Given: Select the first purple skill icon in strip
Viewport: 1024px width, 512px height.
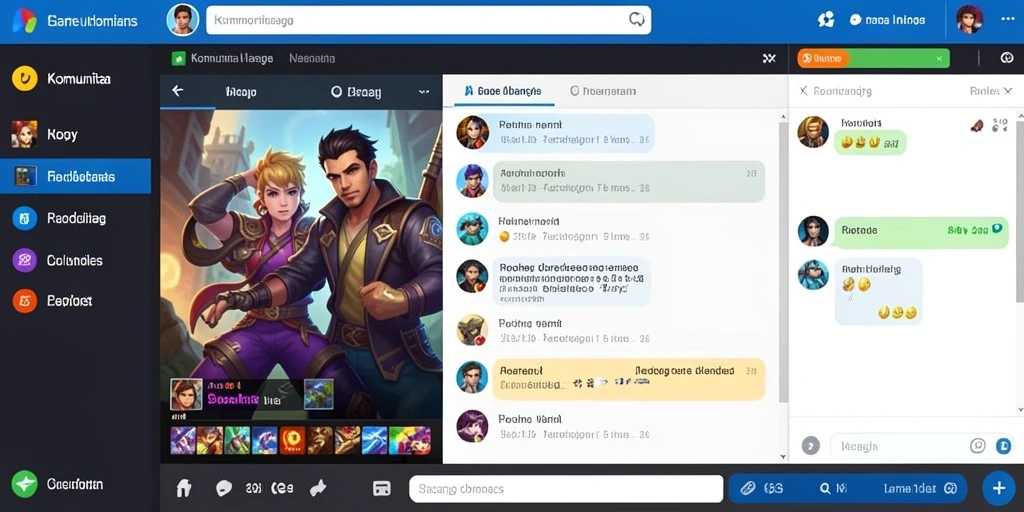Looking at the screenshot, I should tap(183, 440).
